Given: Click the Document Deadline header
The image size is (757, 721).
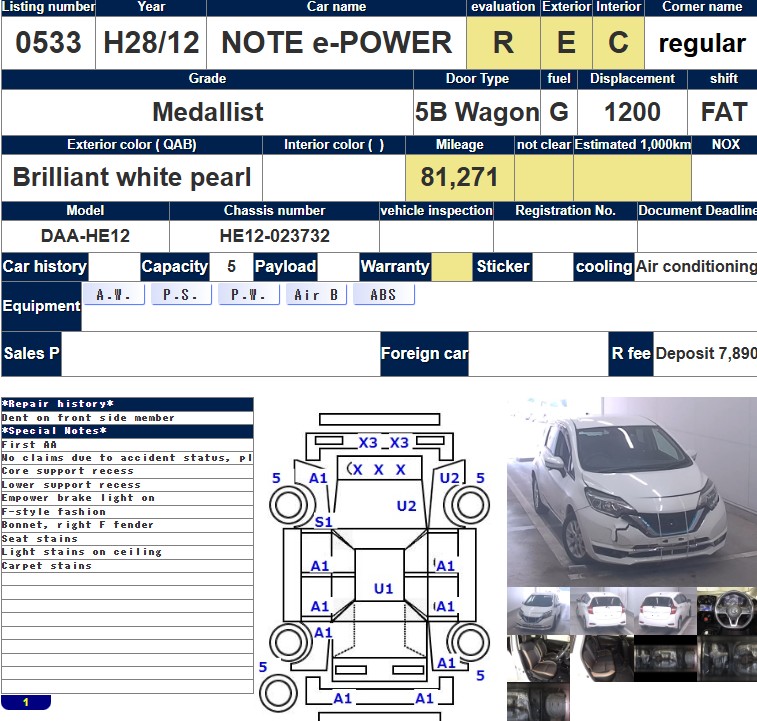Looking at the screenshot, I should pyautogui.click(x=698, y=211).
